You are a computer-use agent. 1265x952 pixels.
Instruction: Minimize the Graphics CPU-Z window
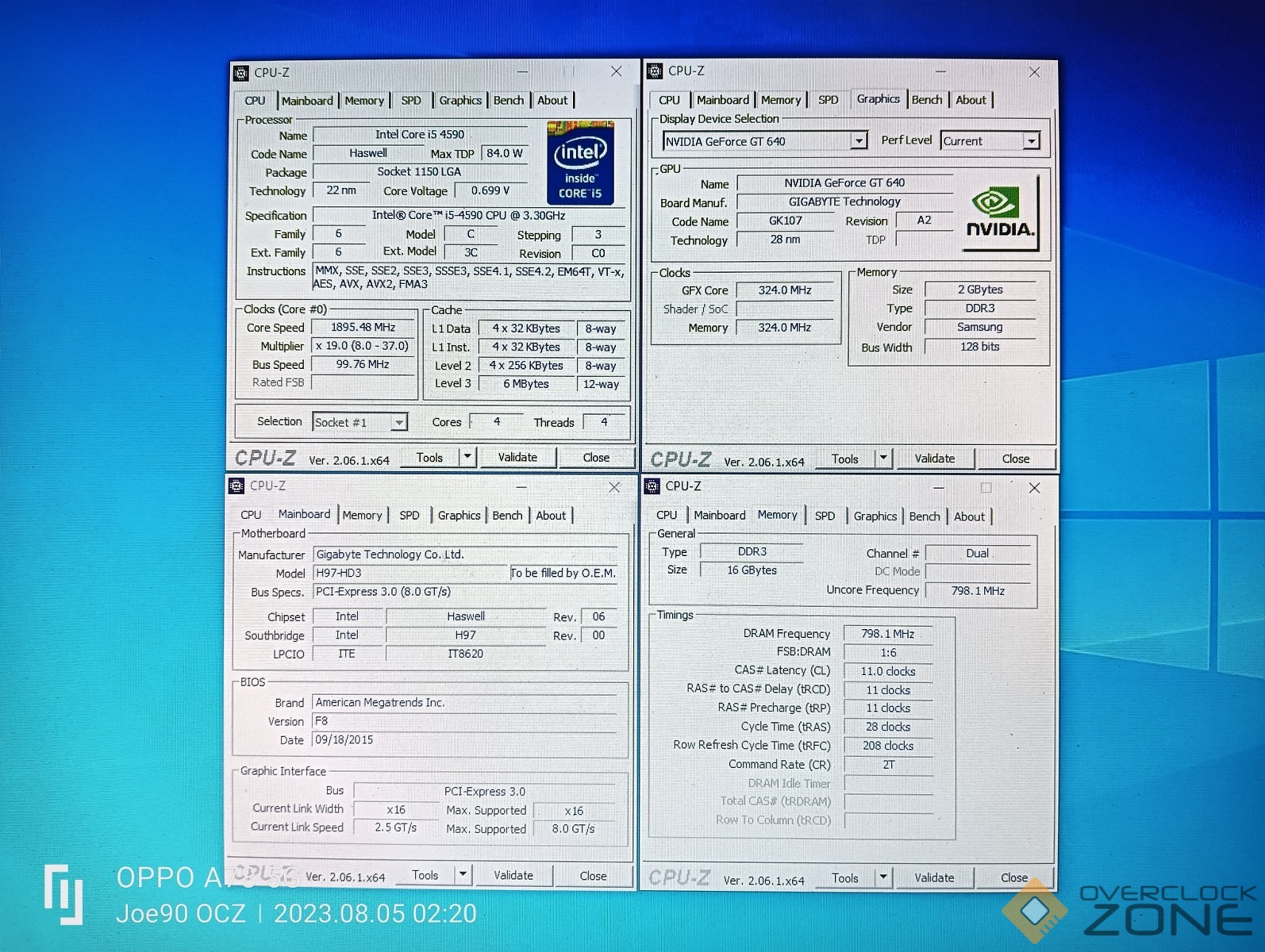[x=940, y=71]
